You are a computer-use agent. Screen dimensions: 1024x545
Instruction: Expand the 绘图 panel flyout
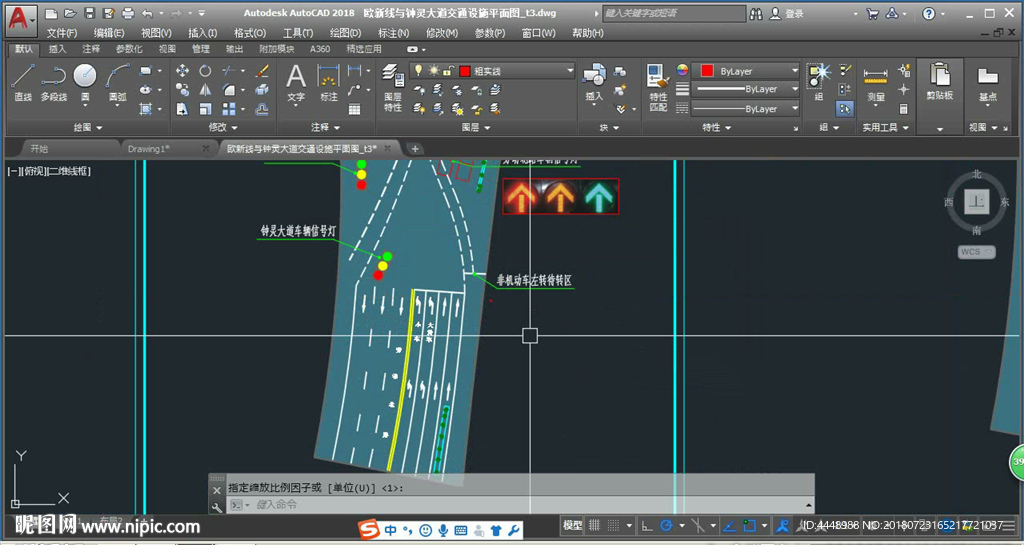click(87, 128)
